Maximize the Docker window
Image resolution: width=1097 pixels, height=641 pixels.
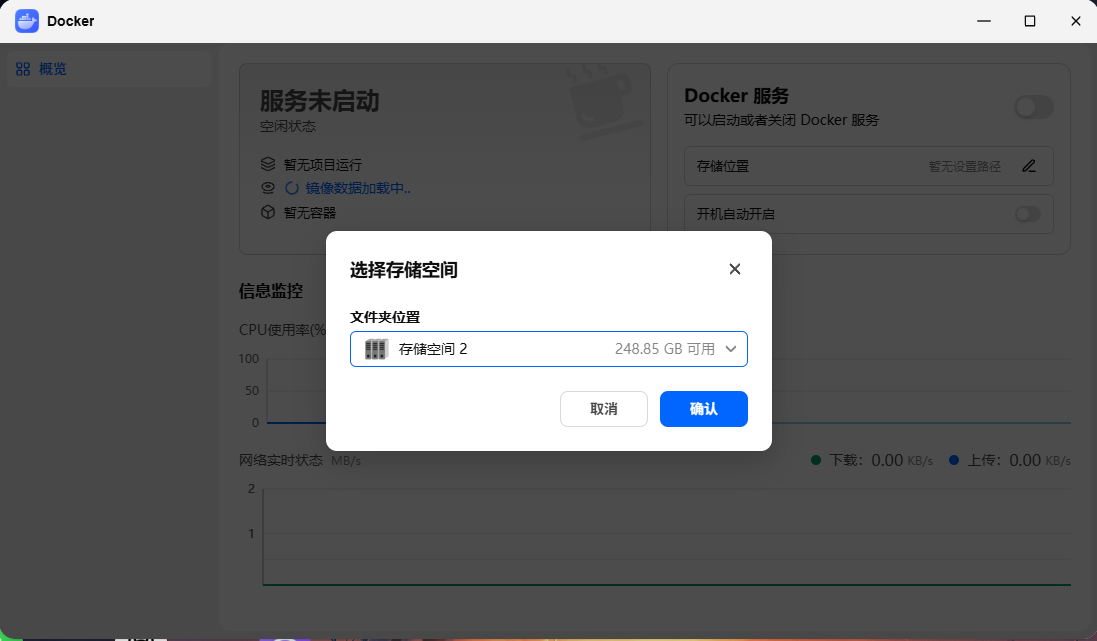click(1030, 21)
